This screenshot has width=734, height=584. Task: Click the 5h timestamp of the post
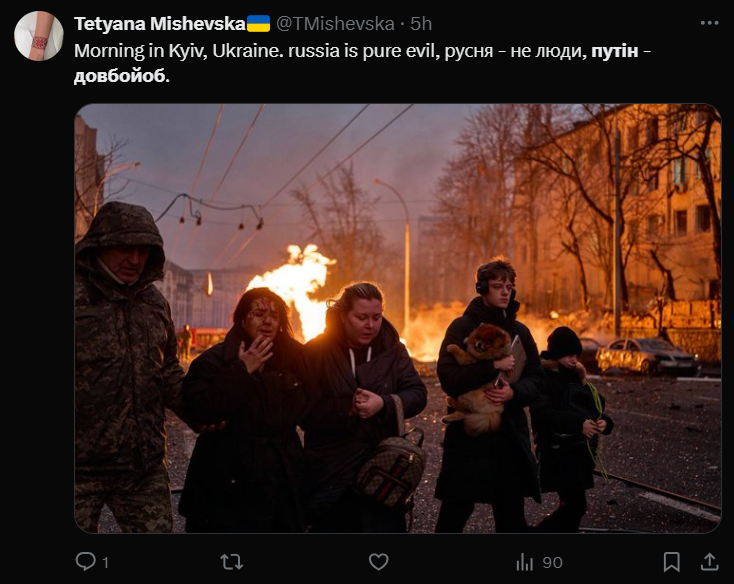point(421,24)
